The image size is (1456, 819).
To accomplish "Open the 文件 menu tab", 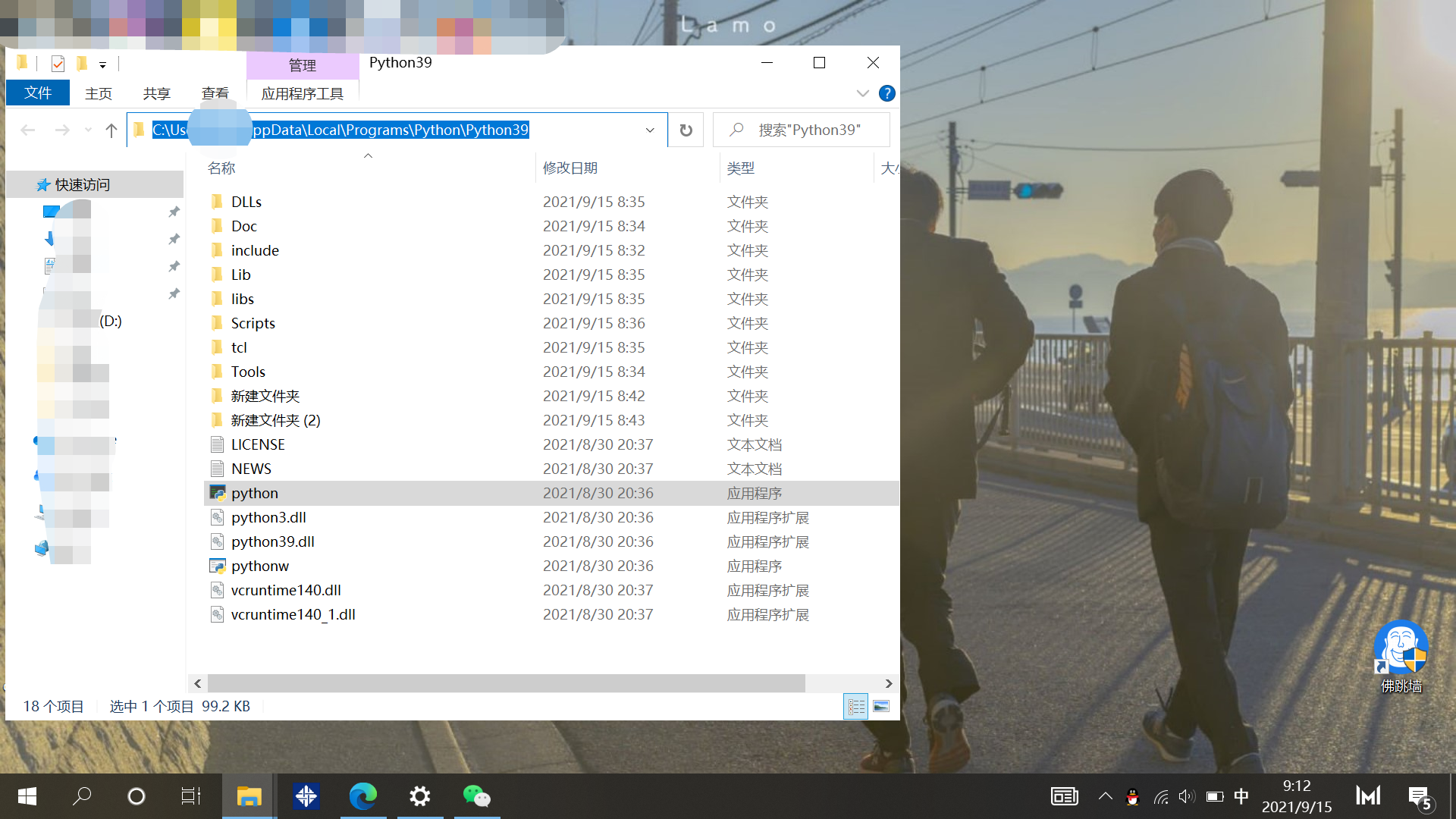I will [x=38, y=93].
